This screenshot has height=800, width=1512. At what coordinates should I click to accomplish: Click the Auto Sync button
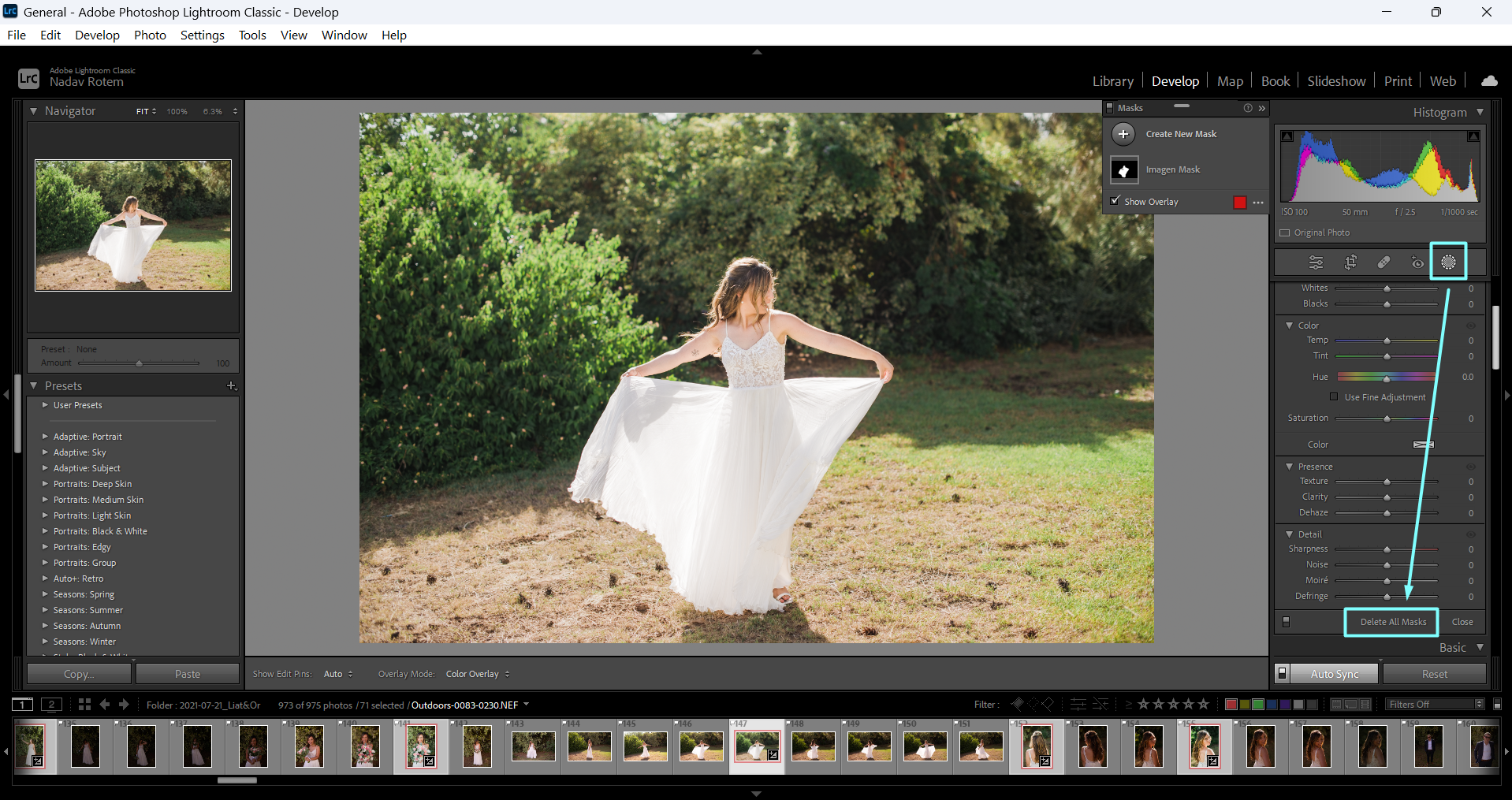1334,674
